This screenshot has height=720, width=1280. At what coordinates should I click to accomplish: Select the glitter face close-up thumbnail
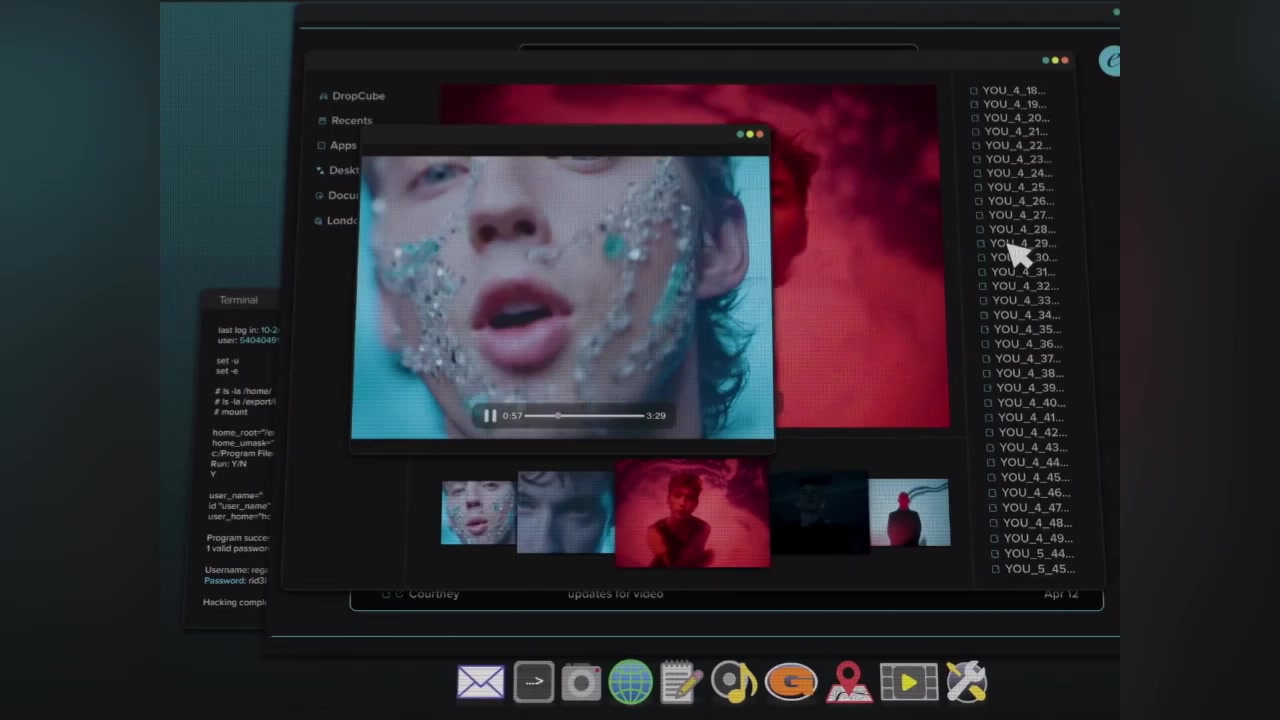(x=479, y=512)
